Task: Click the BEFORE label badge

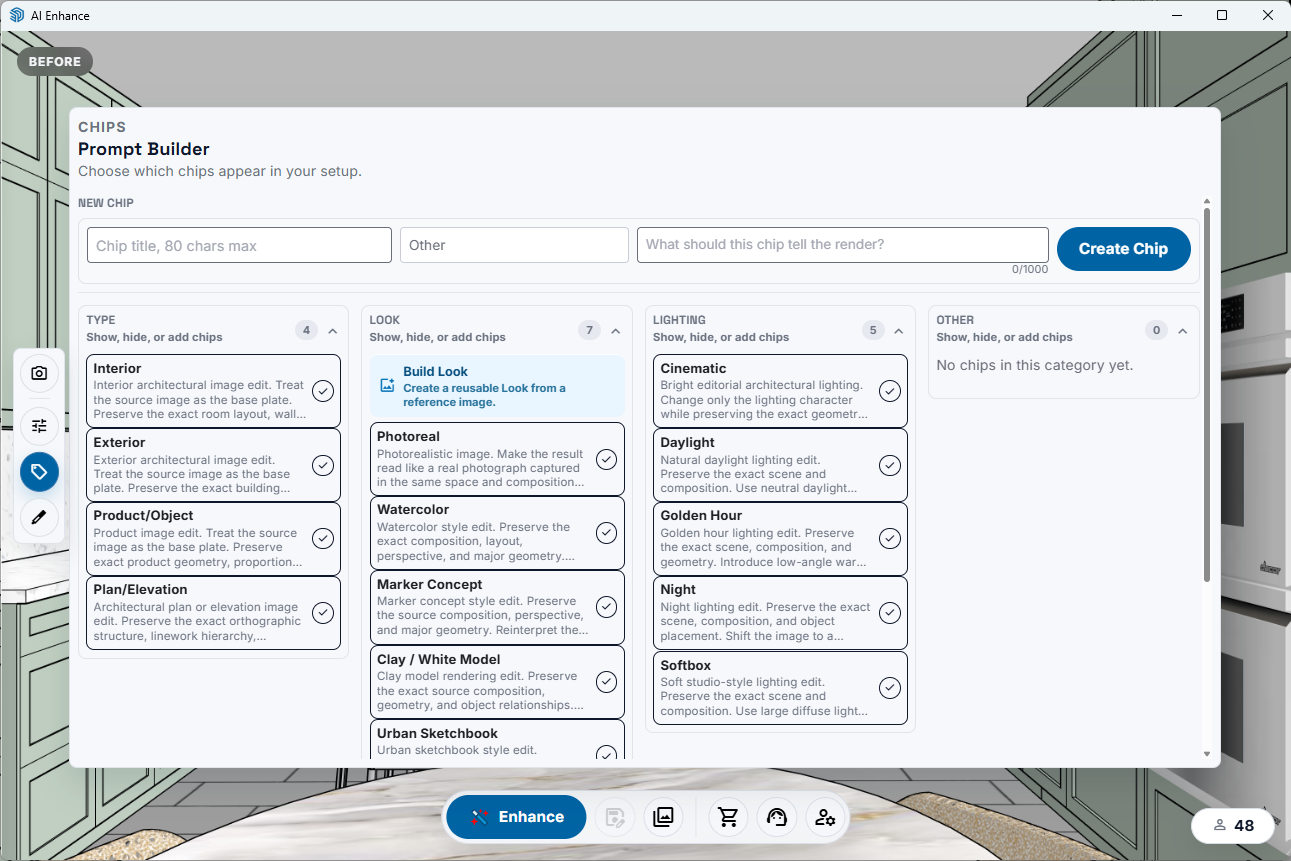Action: [x=55, y=62]
